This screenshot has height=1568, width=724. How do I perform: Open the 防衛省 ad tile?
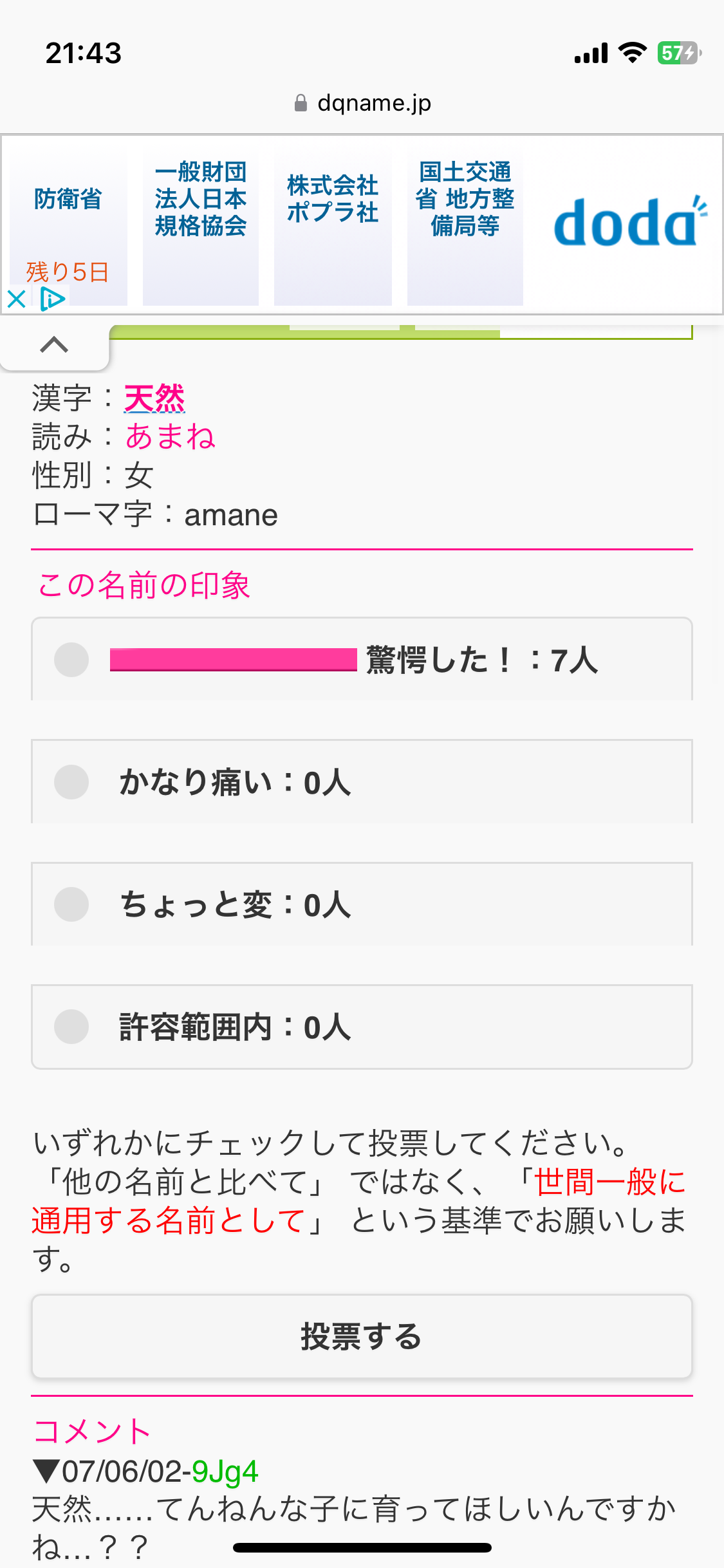click(x=68, y=227)
